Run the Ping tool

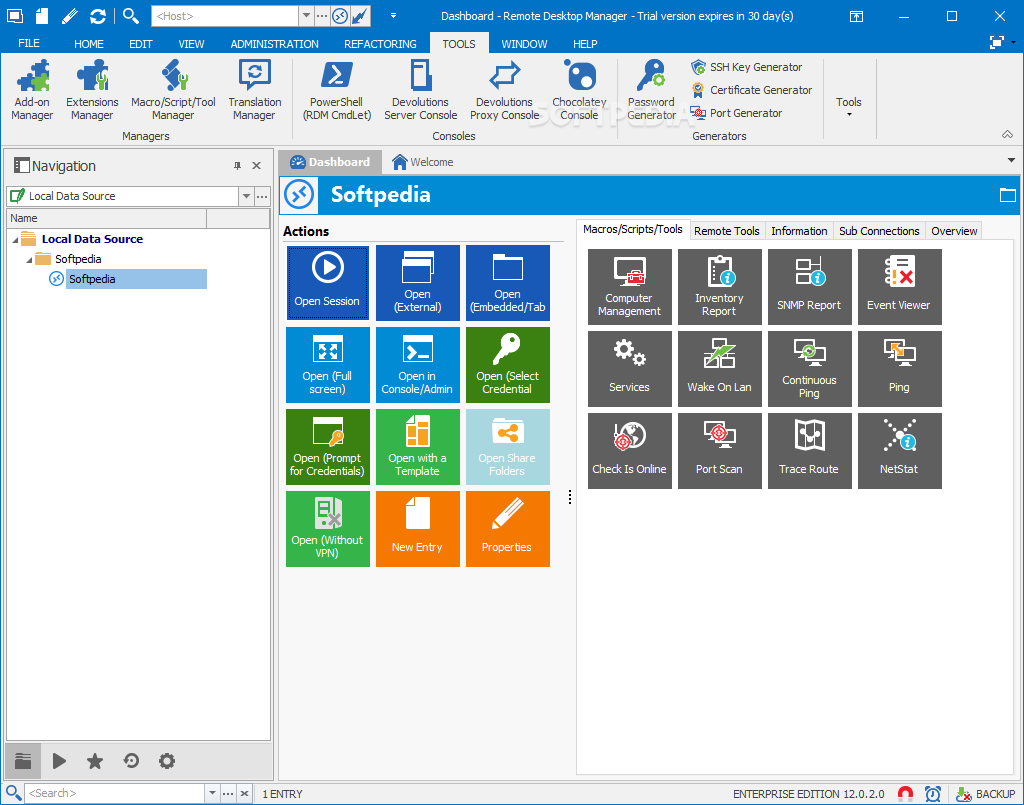point(899,369)
